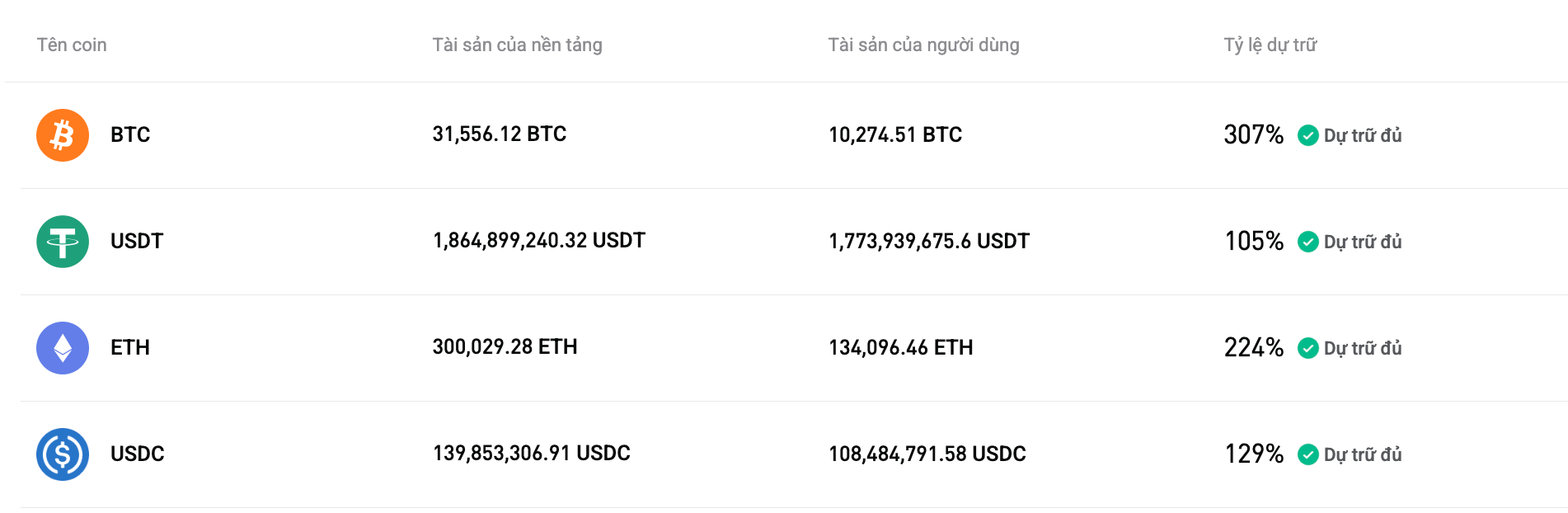Click green checkmark beside 129% reserve
This screenshot has height=513, width=1568.
coord(1307,454)
